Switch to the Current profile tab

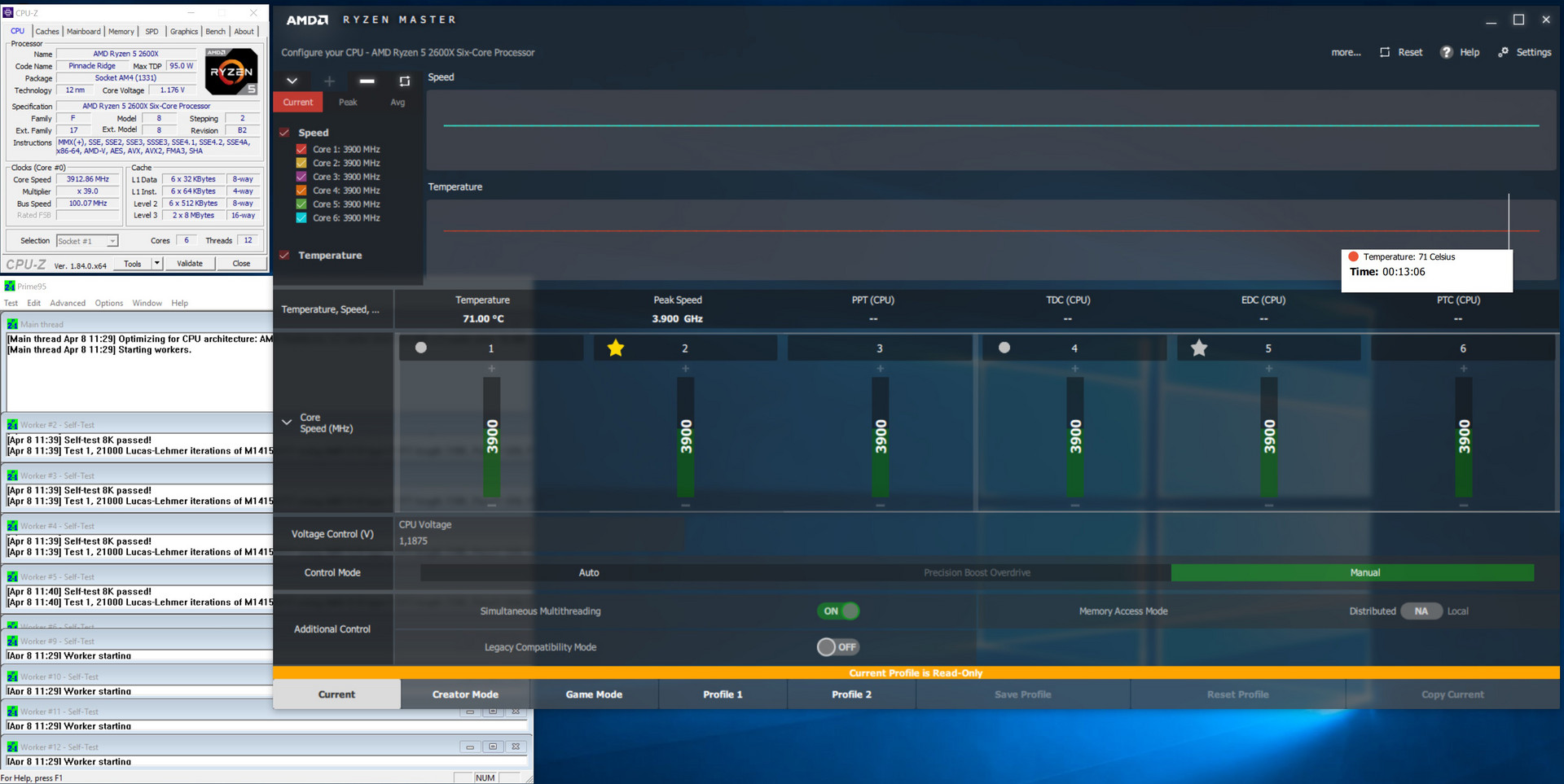tap(336, 694)
